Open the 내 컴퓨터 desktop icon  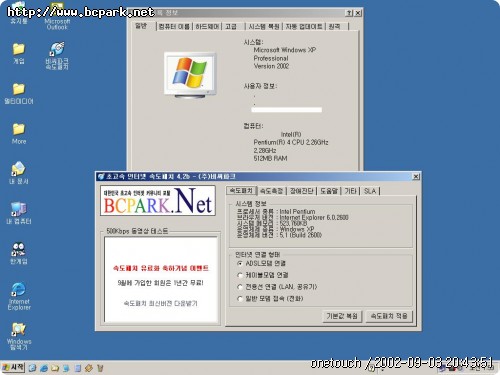pos(19,213)
